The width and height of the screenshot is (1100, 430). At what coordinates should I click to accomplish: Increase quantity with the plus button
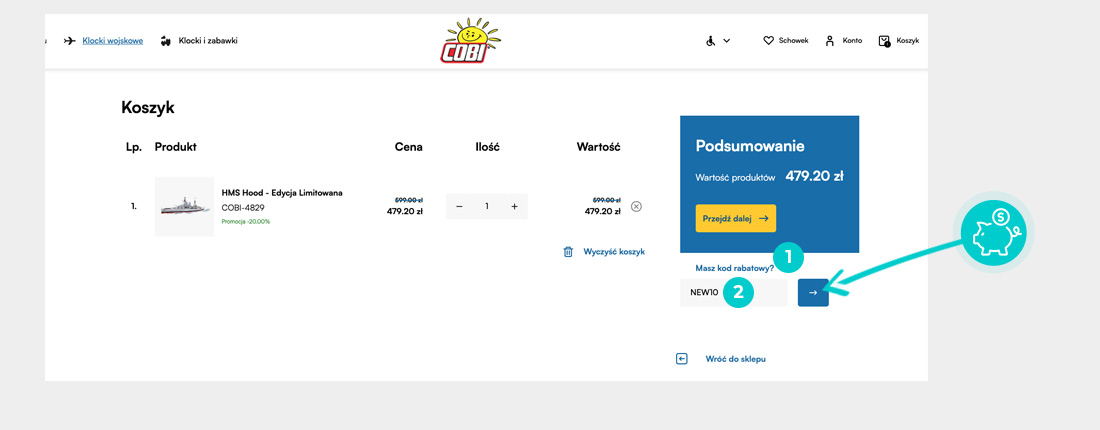coord(514,207)
